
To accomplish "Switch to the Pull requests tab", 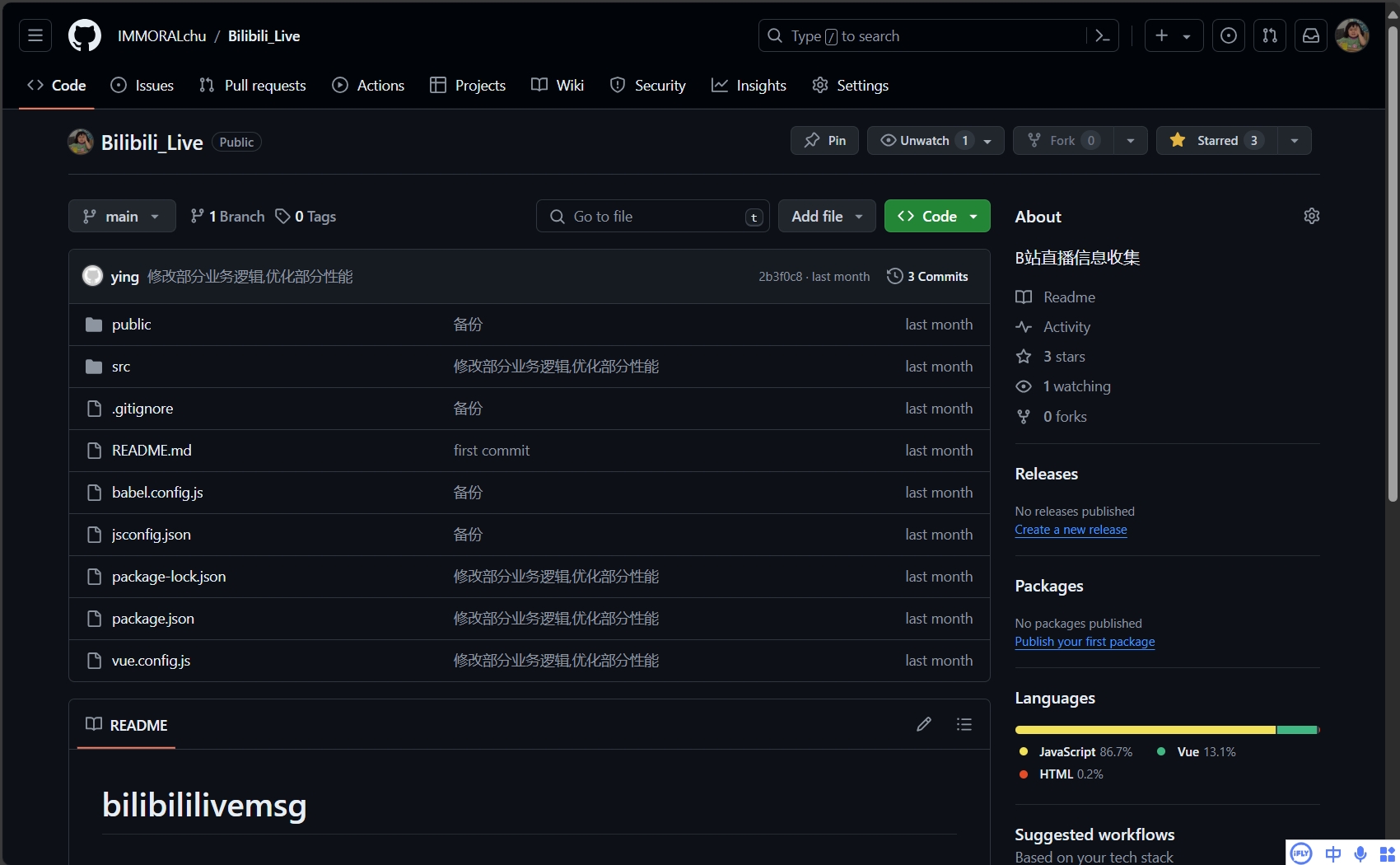I will point(253,85).
